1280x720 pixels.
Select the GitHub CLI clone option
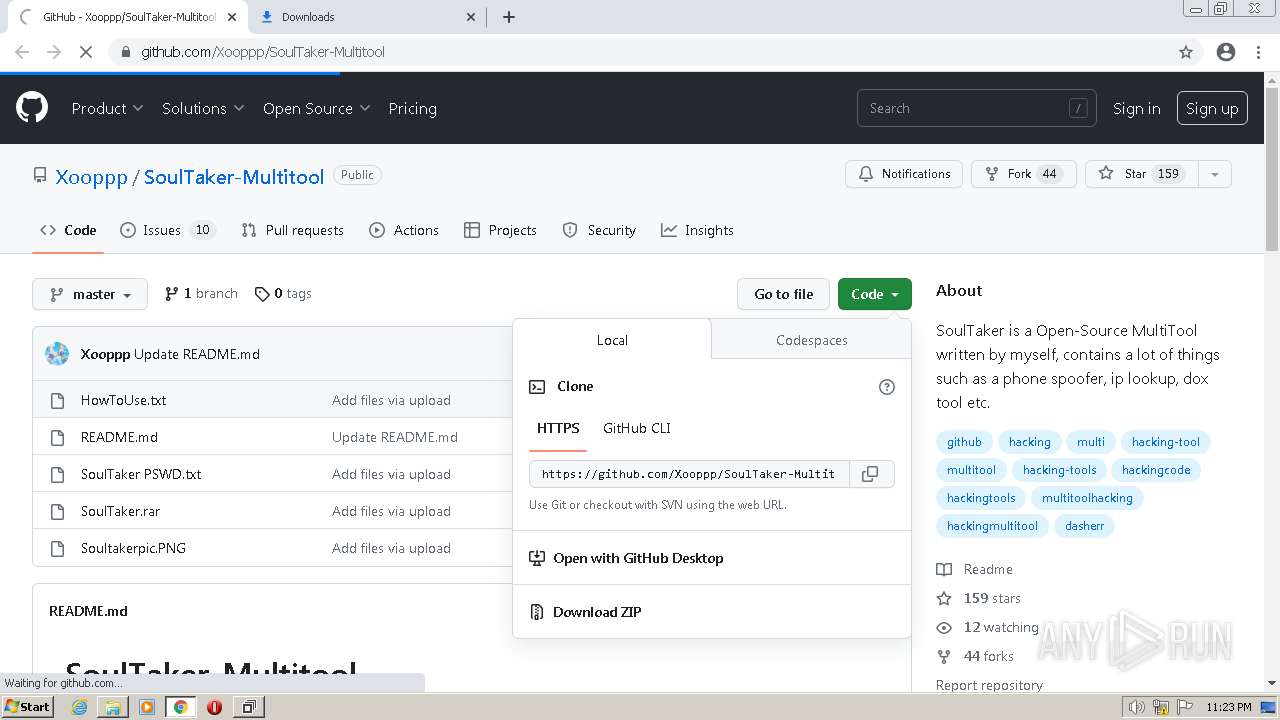click(x=637, y=428)
